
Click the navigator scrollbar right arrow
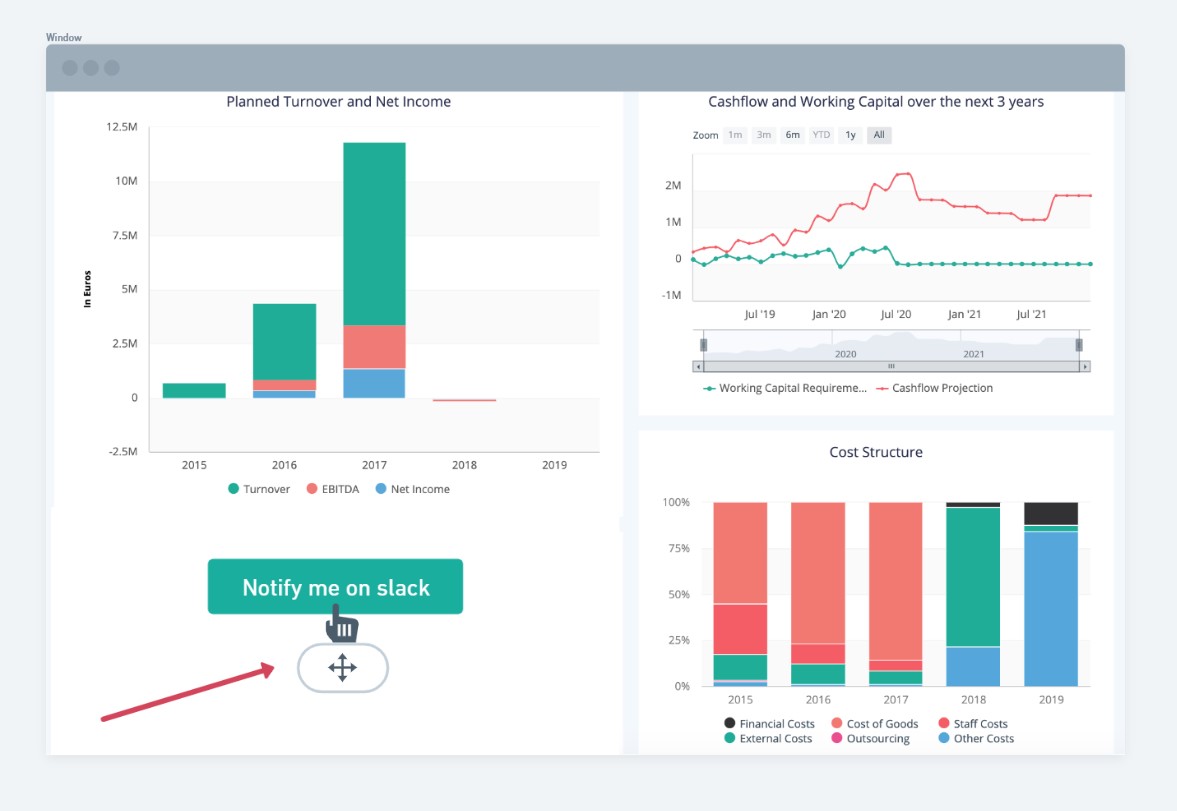(1085, 366)
